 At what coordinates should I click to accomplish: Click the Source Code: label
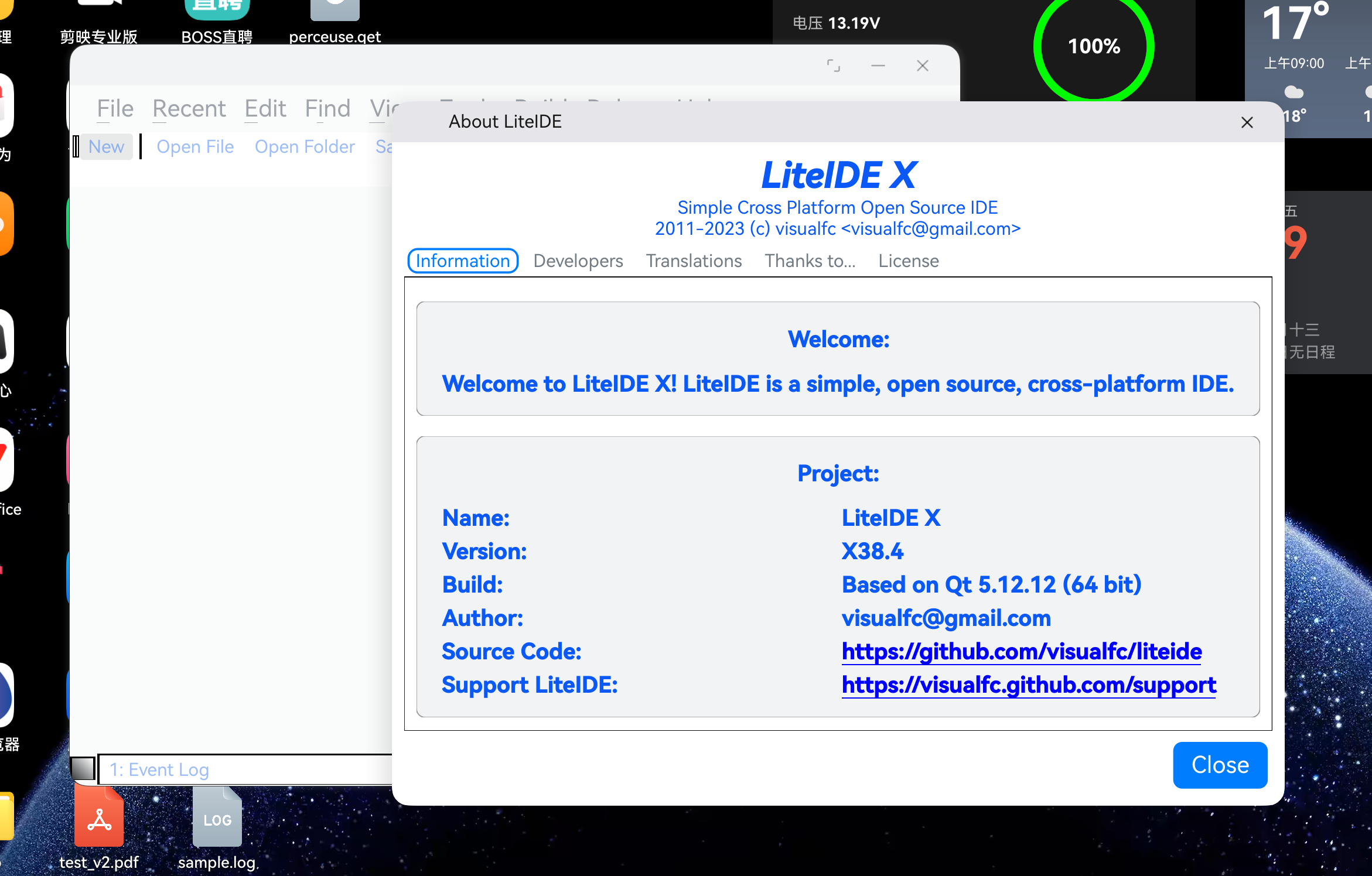tap(511, 652)
